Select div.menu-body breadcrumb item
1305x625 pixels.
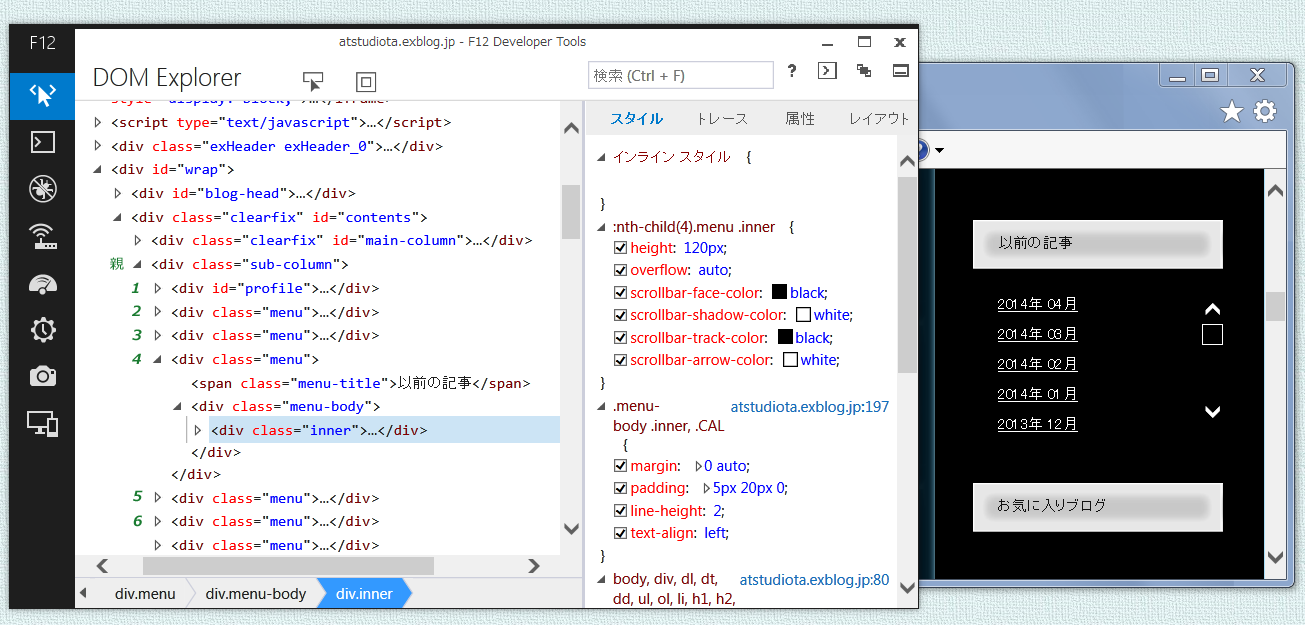pos(256,594)
